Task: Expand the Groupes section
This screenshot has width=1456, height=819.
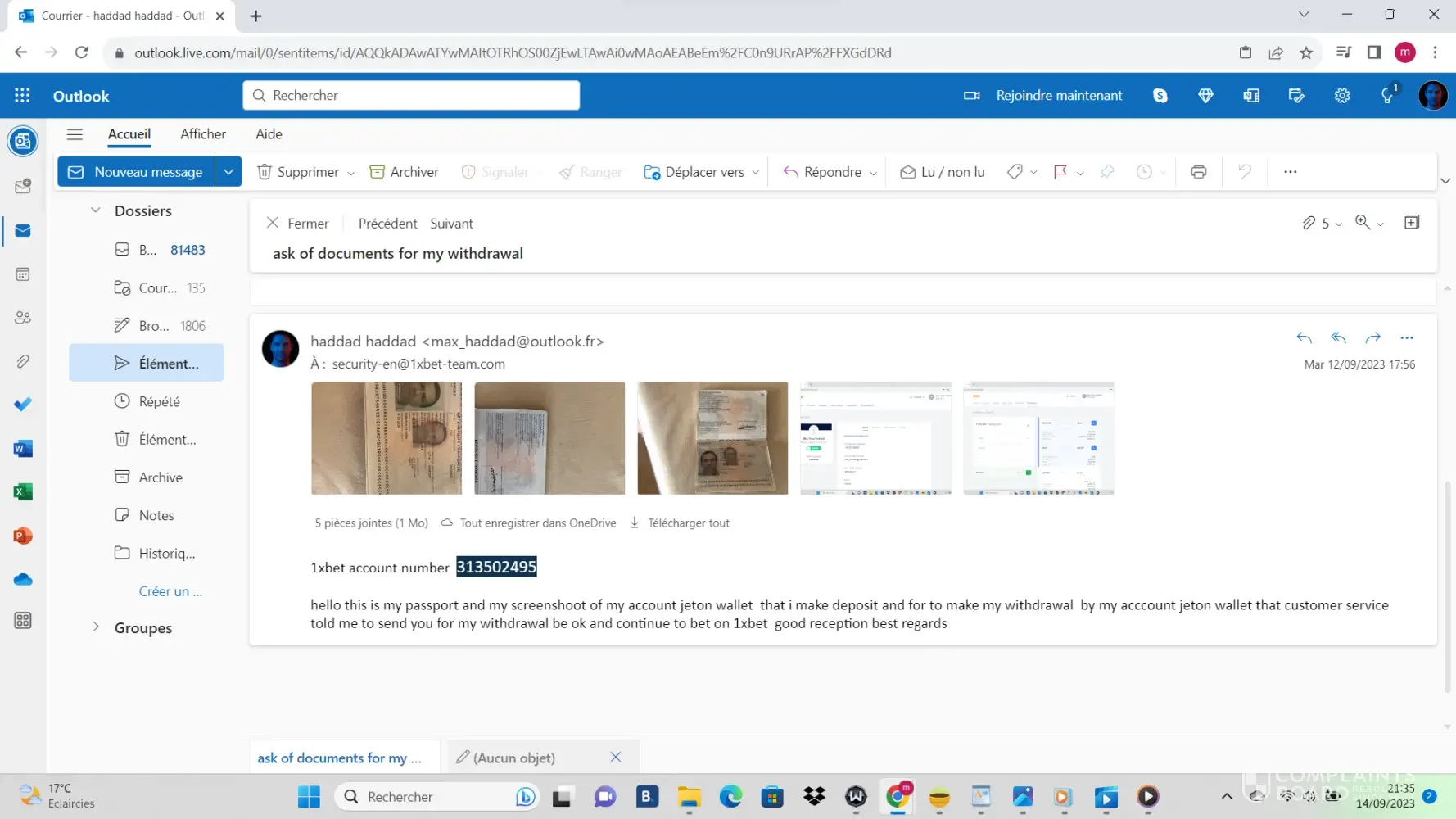Action: pos(96,627)
